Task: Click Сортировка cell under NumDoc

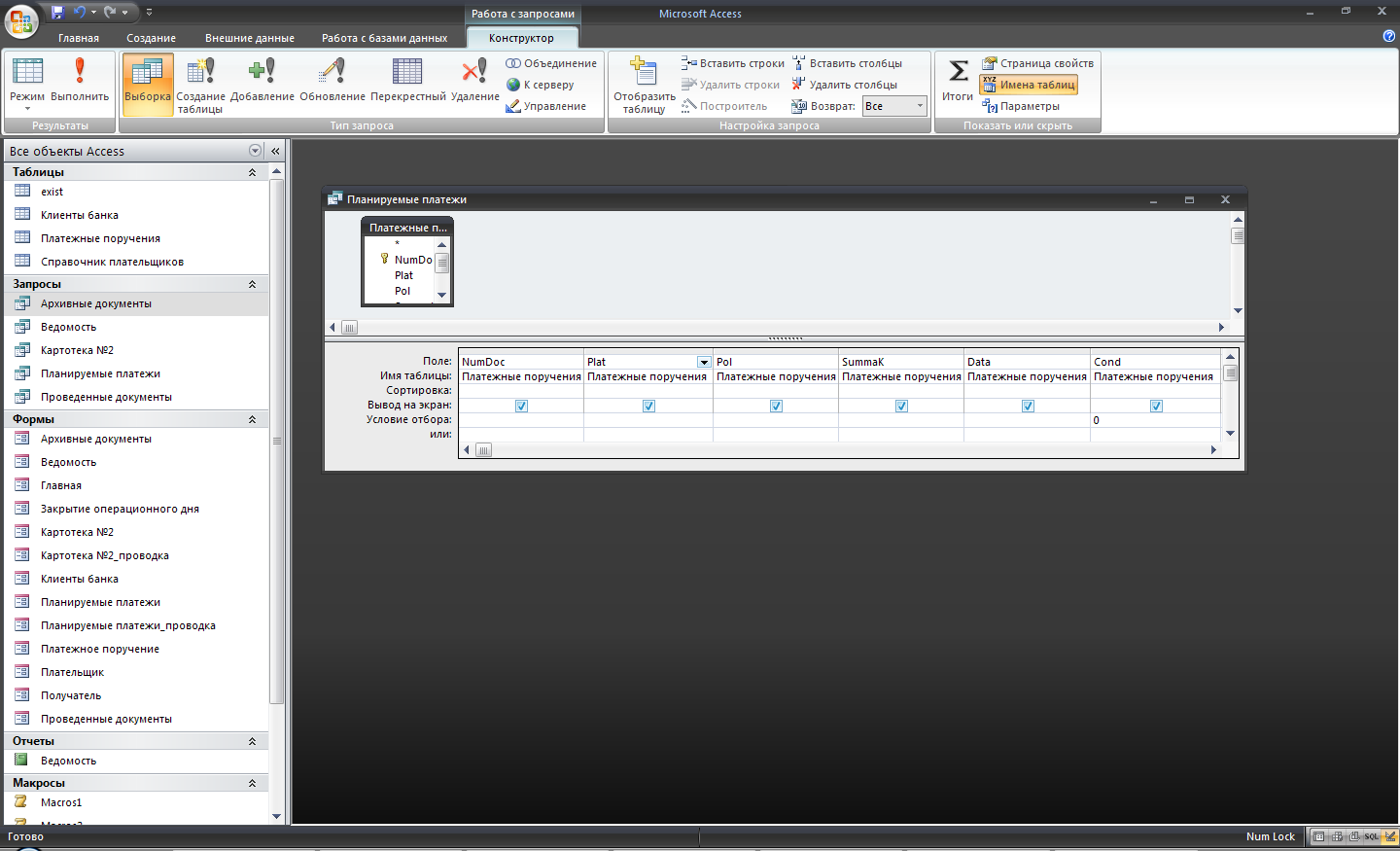Action: pyautogui.click(x=520, y=390)
